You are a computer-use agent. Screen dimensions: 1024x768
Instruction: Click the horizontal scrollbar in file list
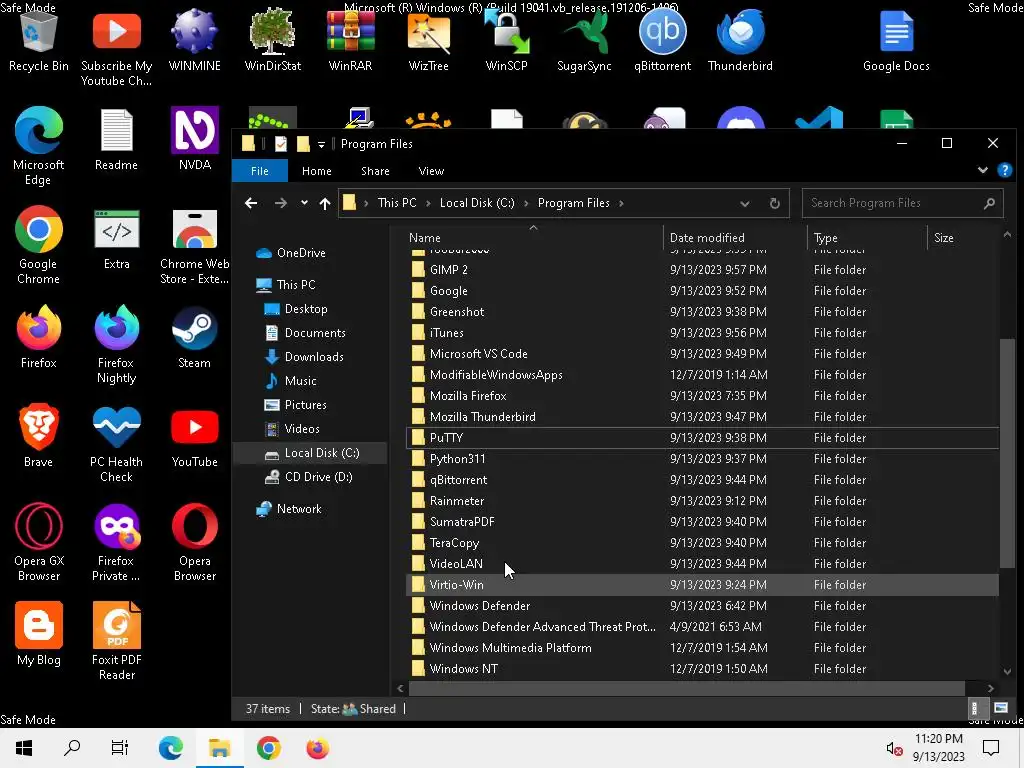[686, 688]
